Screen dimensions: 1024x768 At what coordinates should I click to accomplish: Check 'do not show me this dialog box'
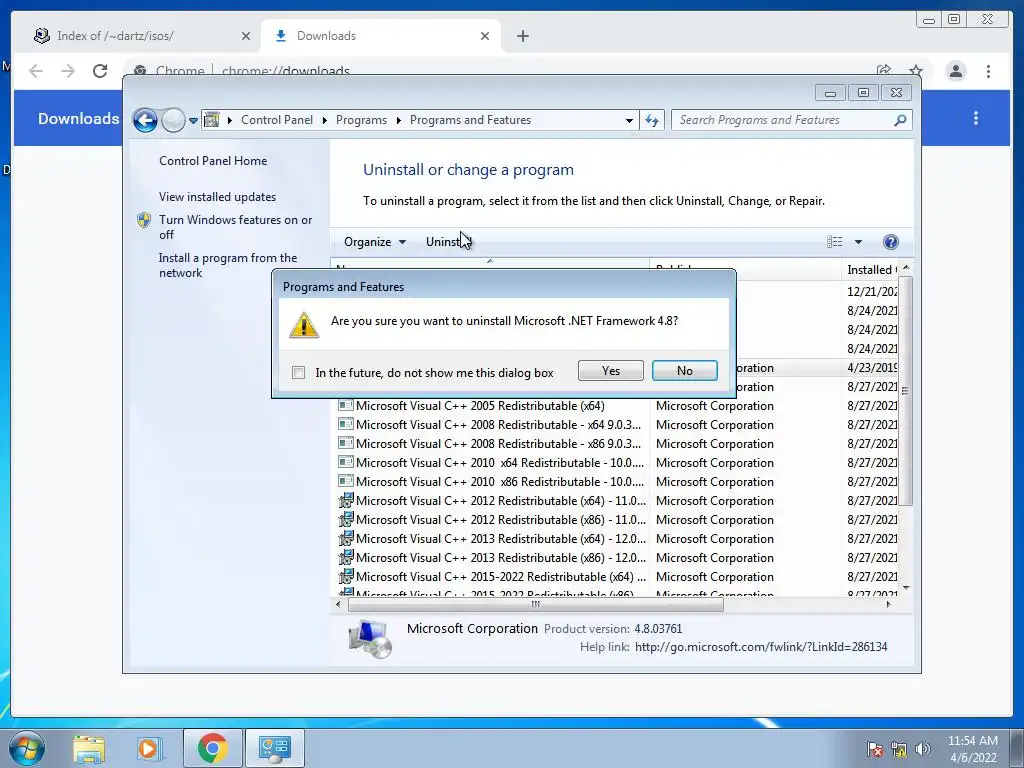pyautogui.click(x=298, y=372)
